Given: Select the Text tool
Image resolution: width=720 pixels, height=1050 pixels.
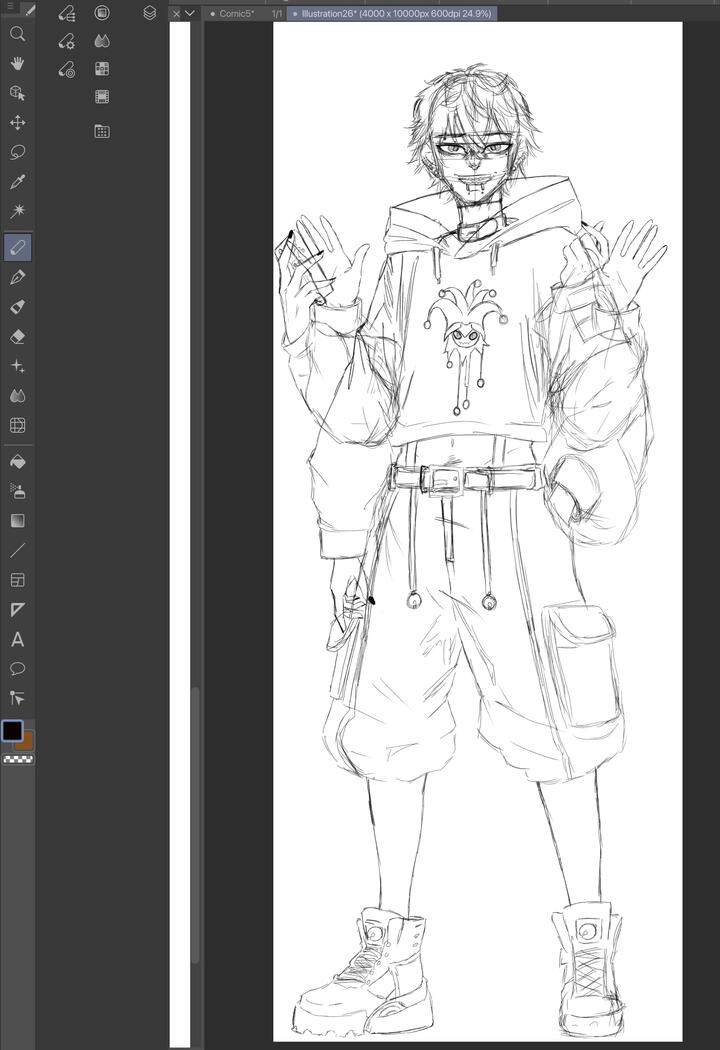Looking at the screenshot, I should pos(17,639).
